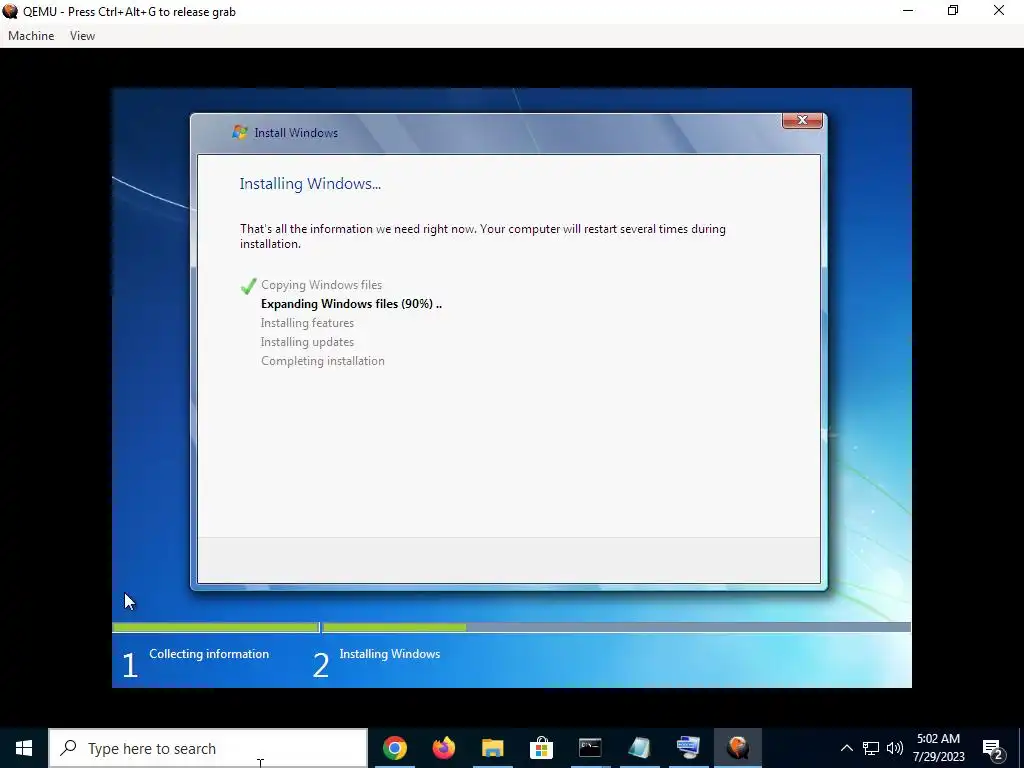
Task: Click the 'Completing installation' step text
Action: 323,360
